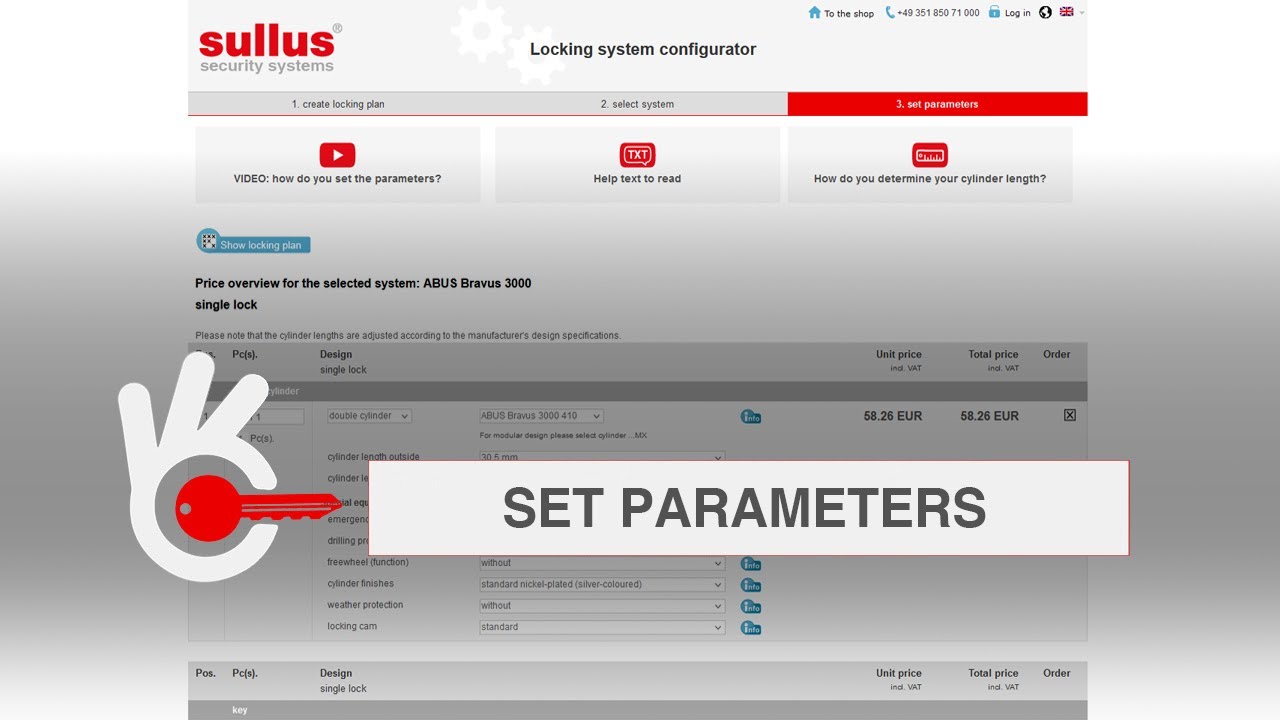This screenshot has width=1280, height=720.
Task: Click the 58.26 EUR unit price
Action: 893,416
